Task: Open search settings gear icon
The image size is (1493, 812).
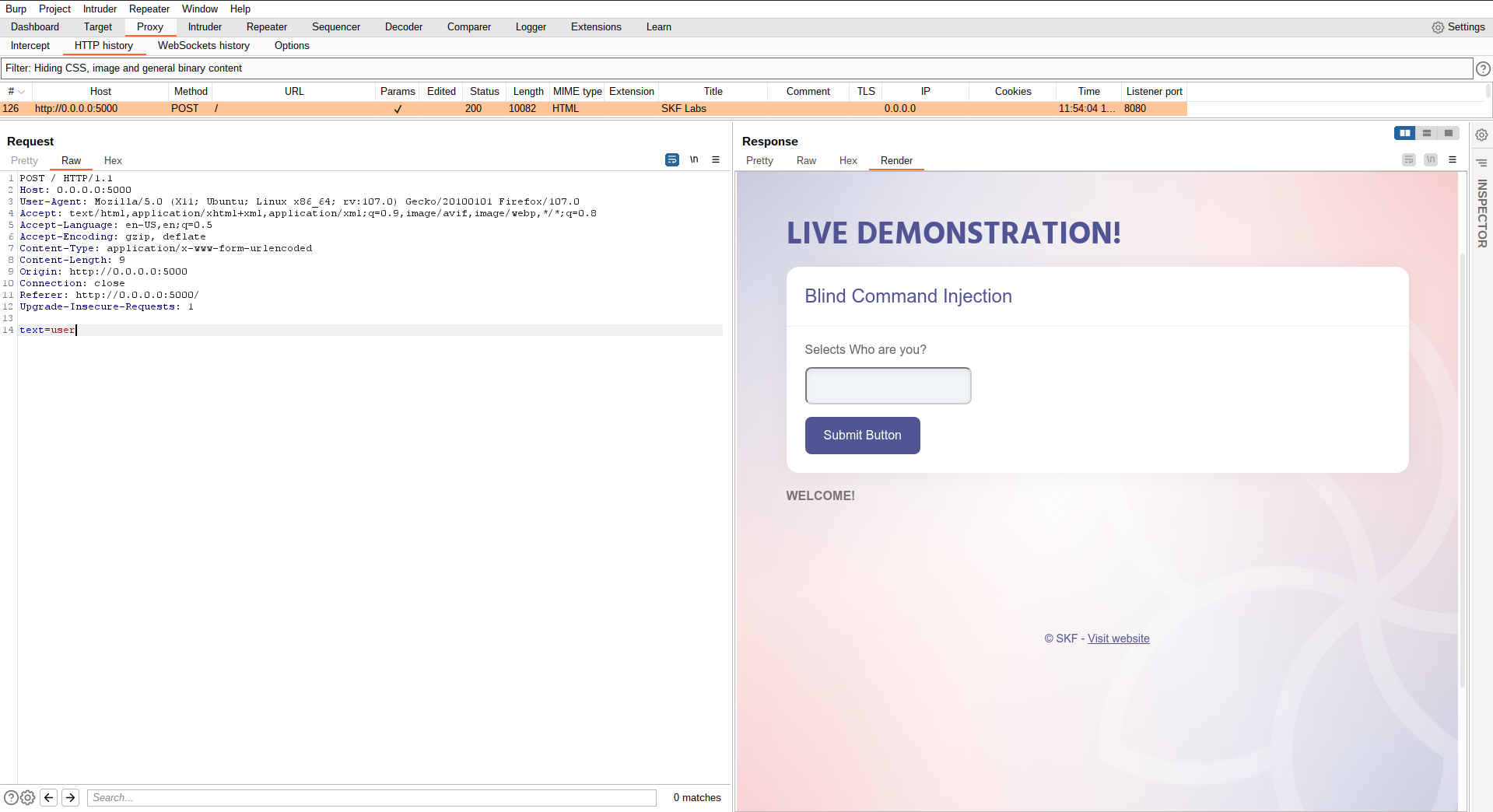Action: (x=28, y=797)
